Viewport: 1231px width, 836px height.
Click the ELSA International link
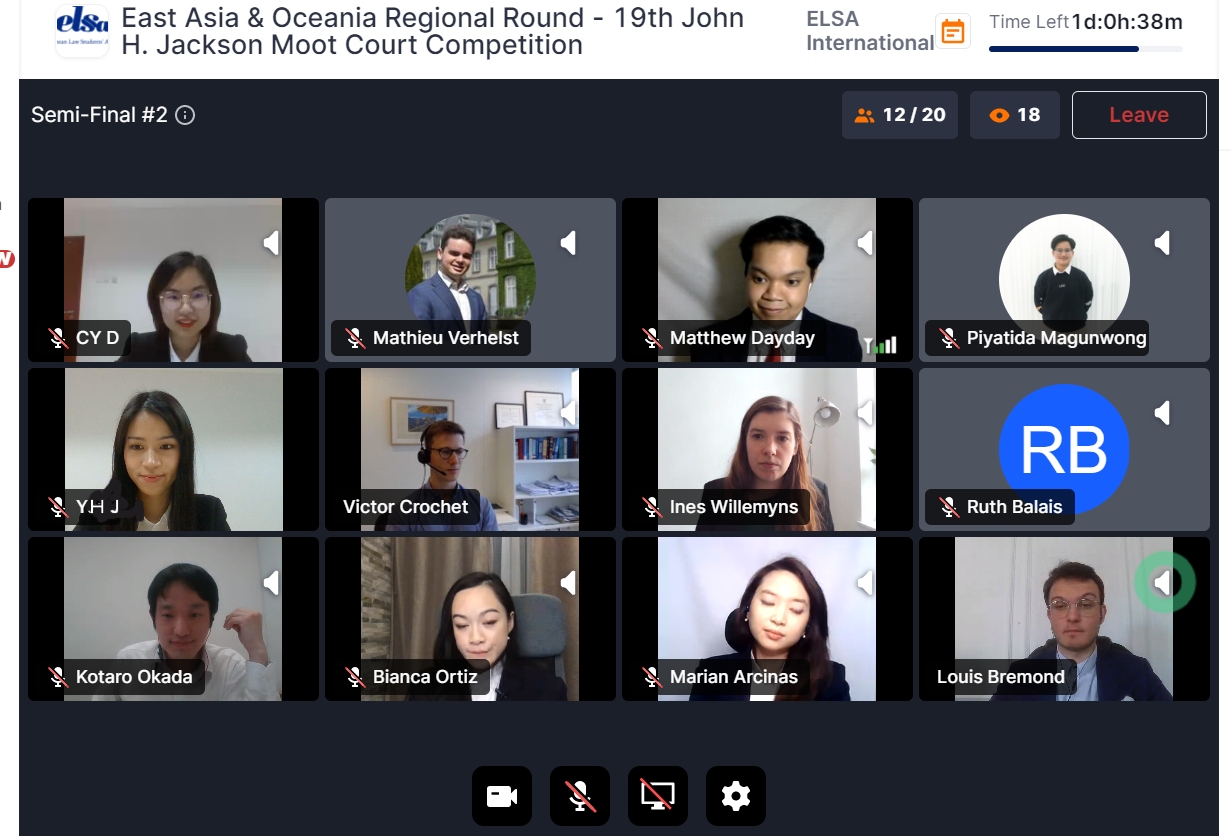[x=870, y=31]
